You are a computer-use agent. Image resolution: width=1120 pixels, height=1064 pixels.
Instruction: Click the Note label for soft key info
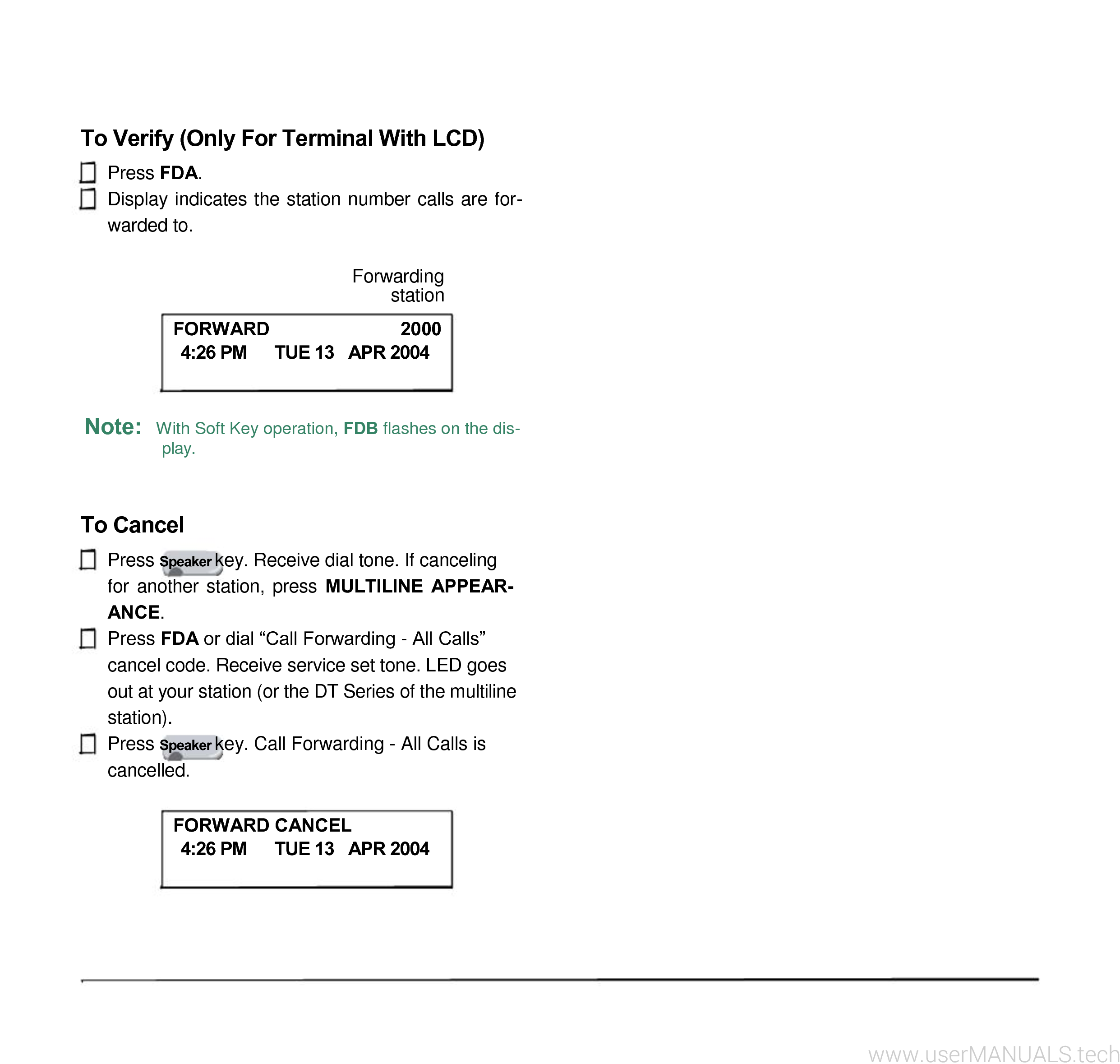[108, 426]
